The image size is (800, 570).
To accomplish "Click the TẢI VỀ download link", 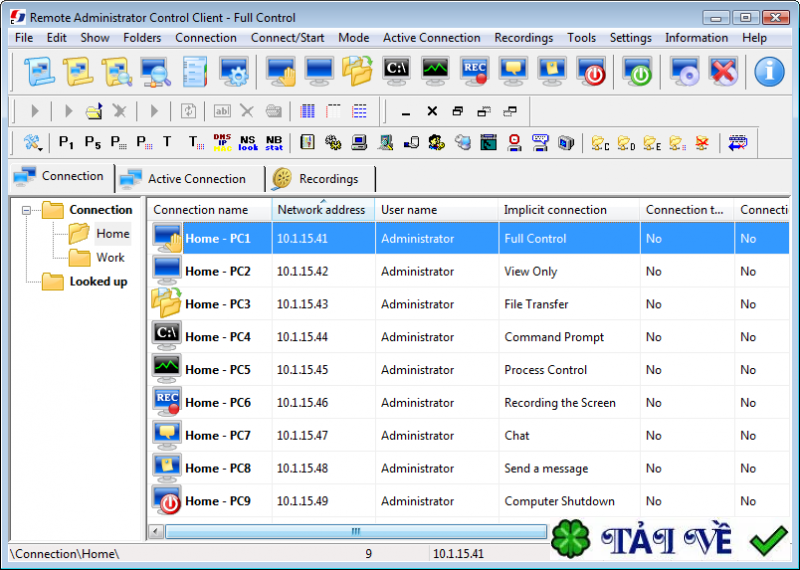I will [668, 539].
